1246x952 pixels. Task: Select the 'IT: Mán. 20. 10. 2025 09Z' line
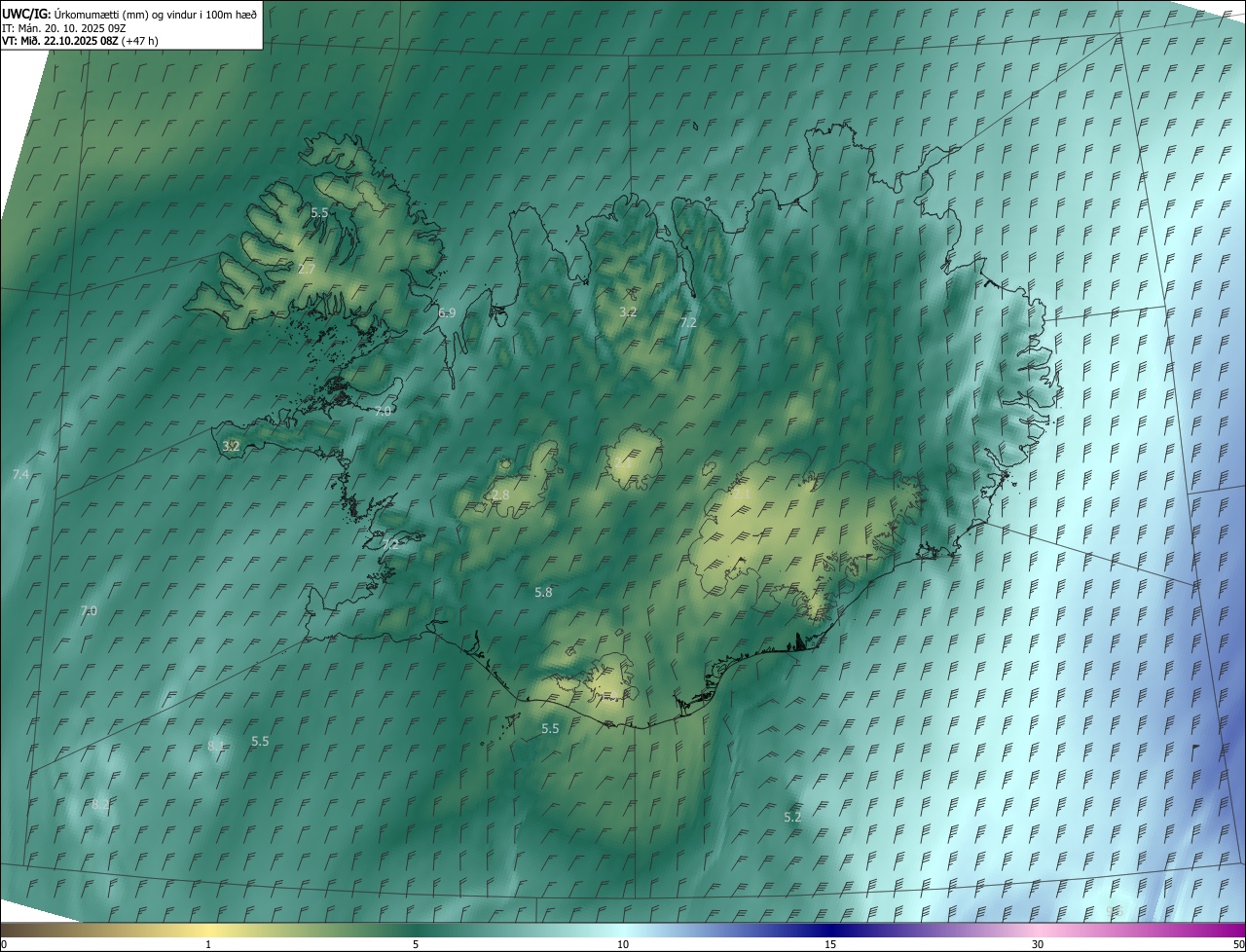(x=65, y=27)
